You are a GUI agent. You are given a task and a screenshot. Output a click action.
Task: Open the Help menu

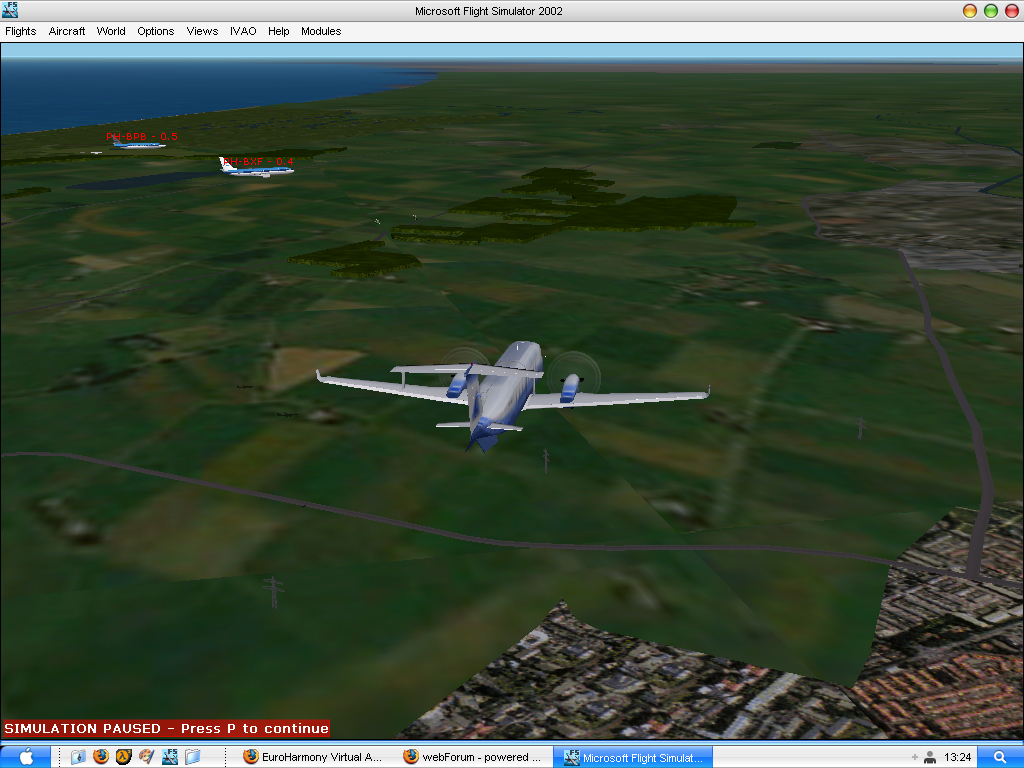point(278,31)
